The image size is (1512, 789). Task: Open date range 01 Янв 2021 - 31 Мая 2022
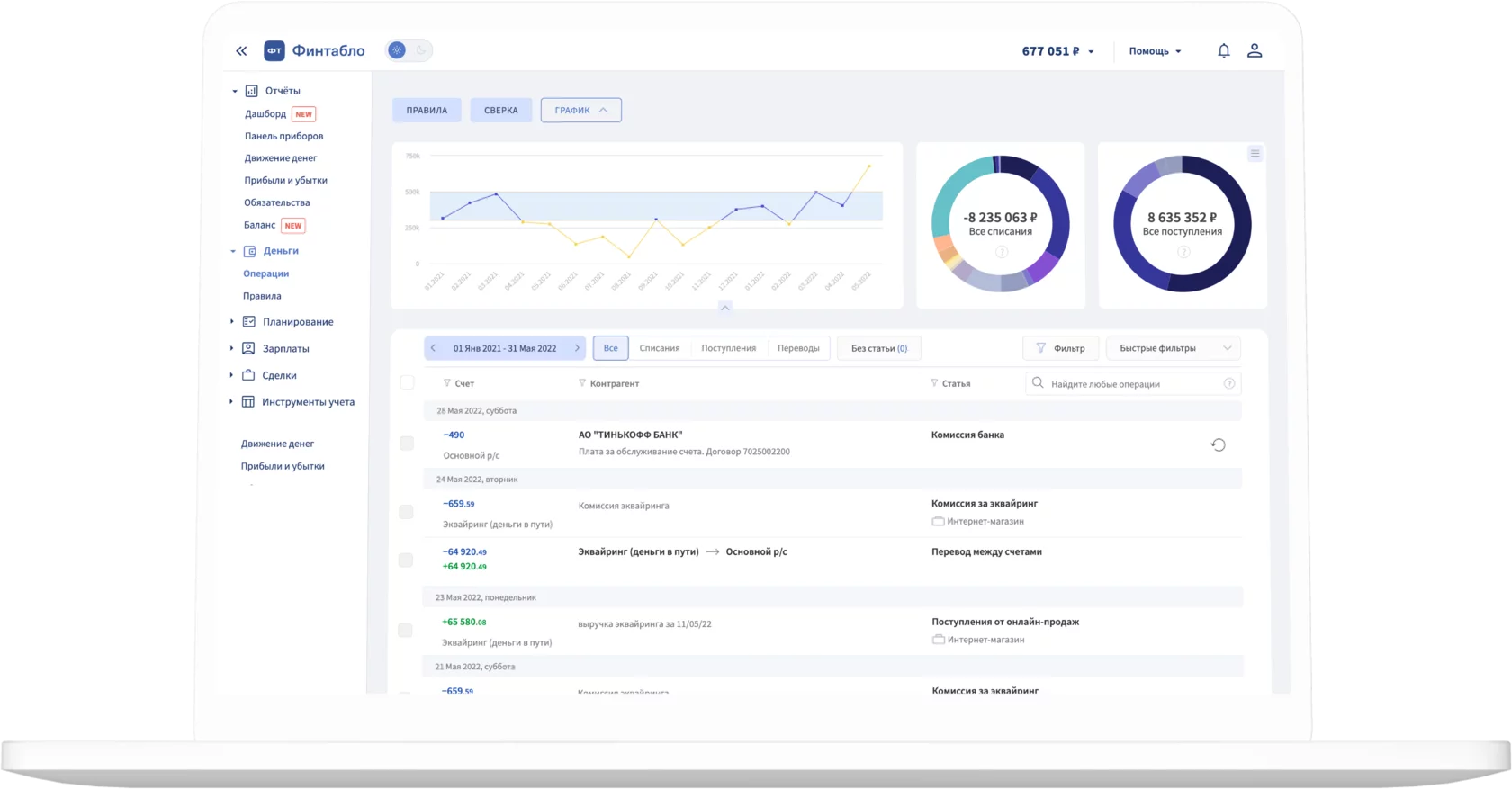[x=505, y=349]
